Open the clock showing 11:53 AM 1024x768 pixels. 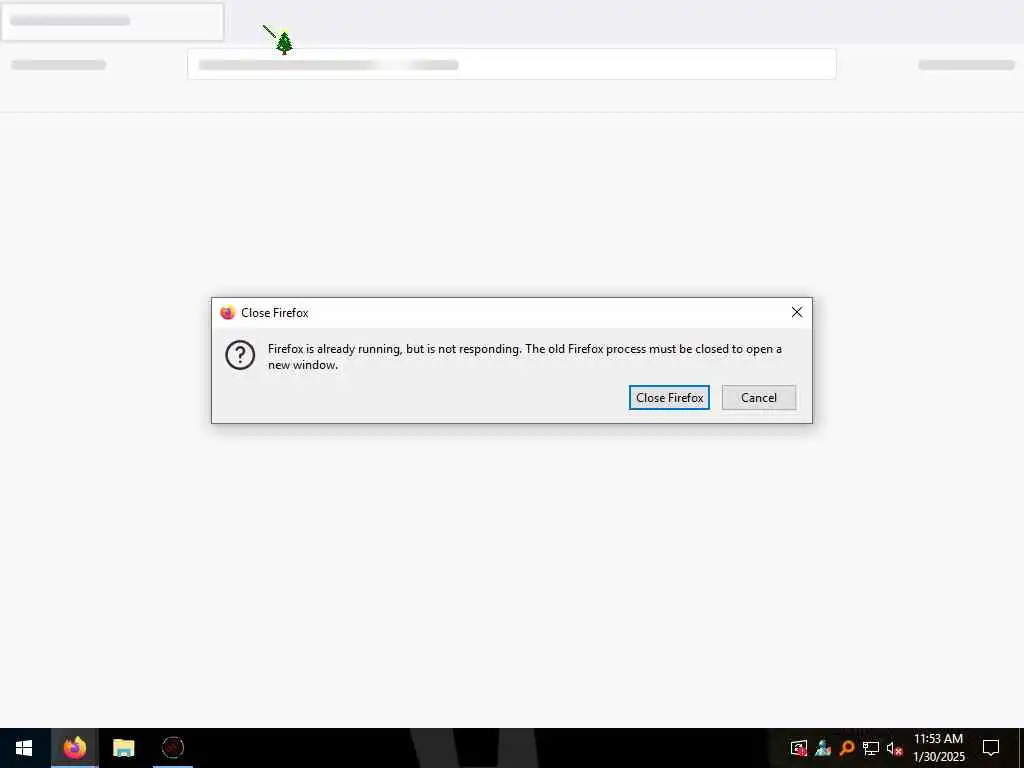click(x=938, y=748)
